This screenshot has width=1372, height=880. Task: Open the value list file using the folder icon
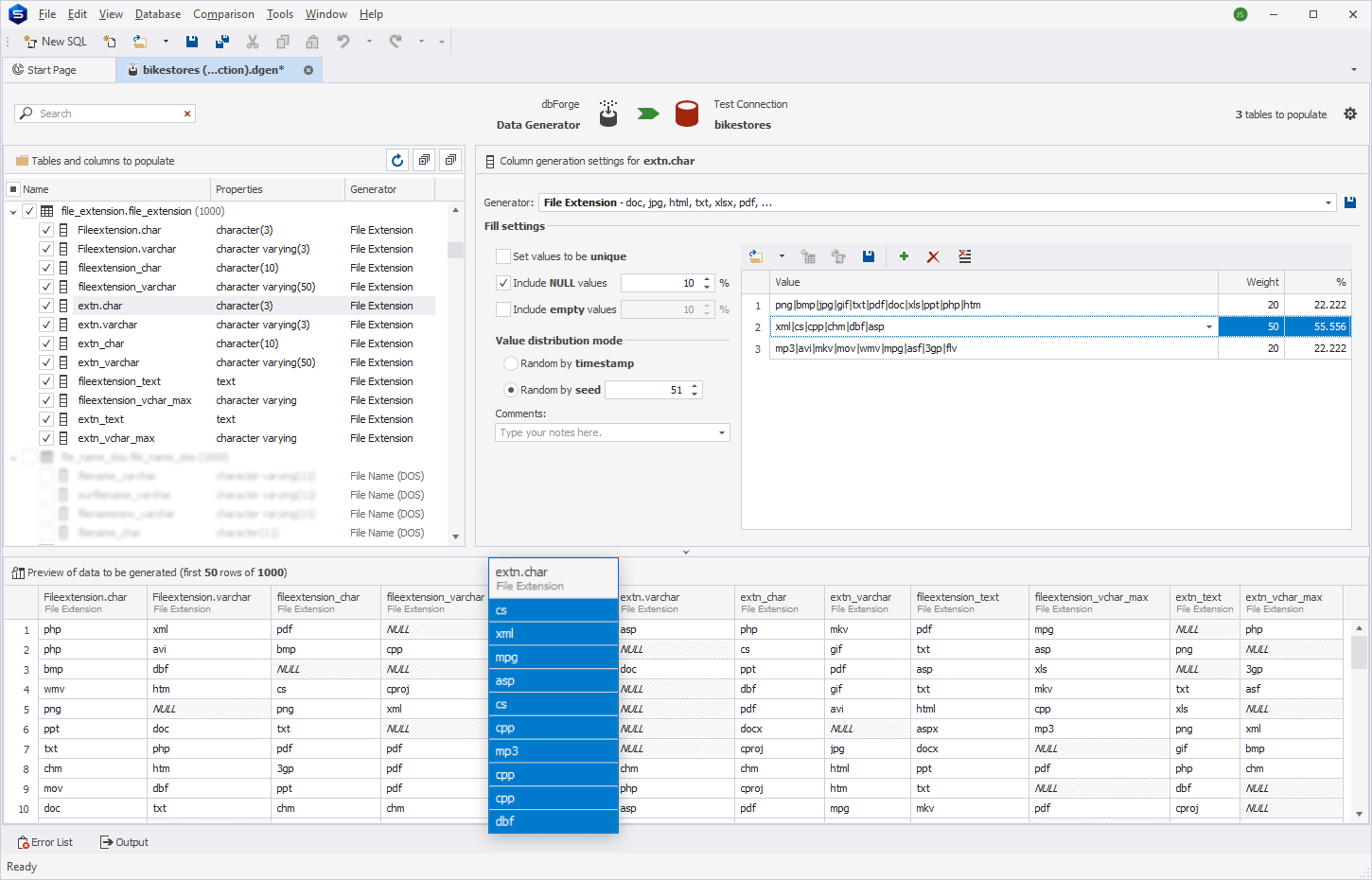[x=755, y=256]
